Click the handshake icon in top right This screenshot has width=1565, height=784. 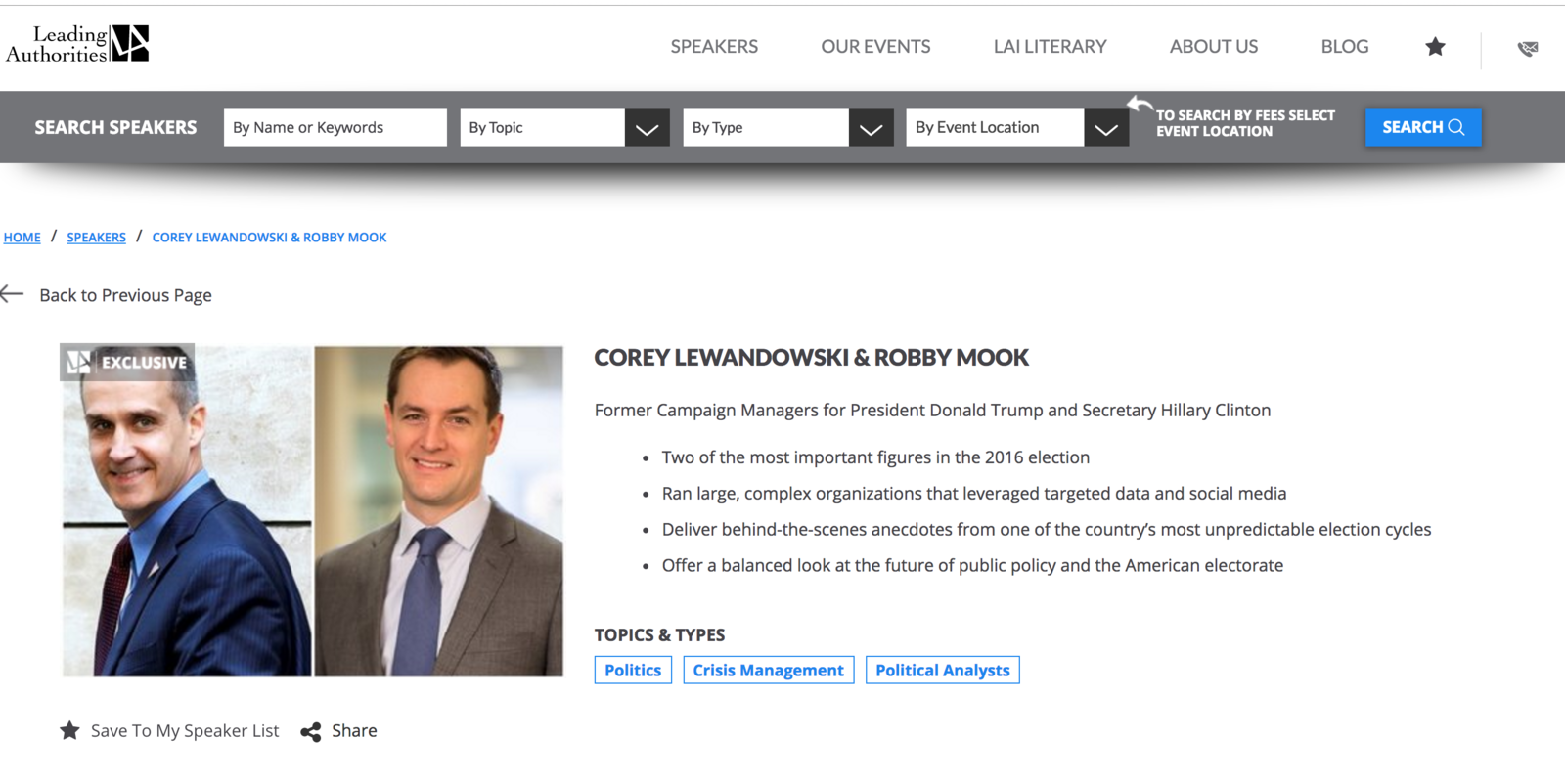(x=1528, y=48)
